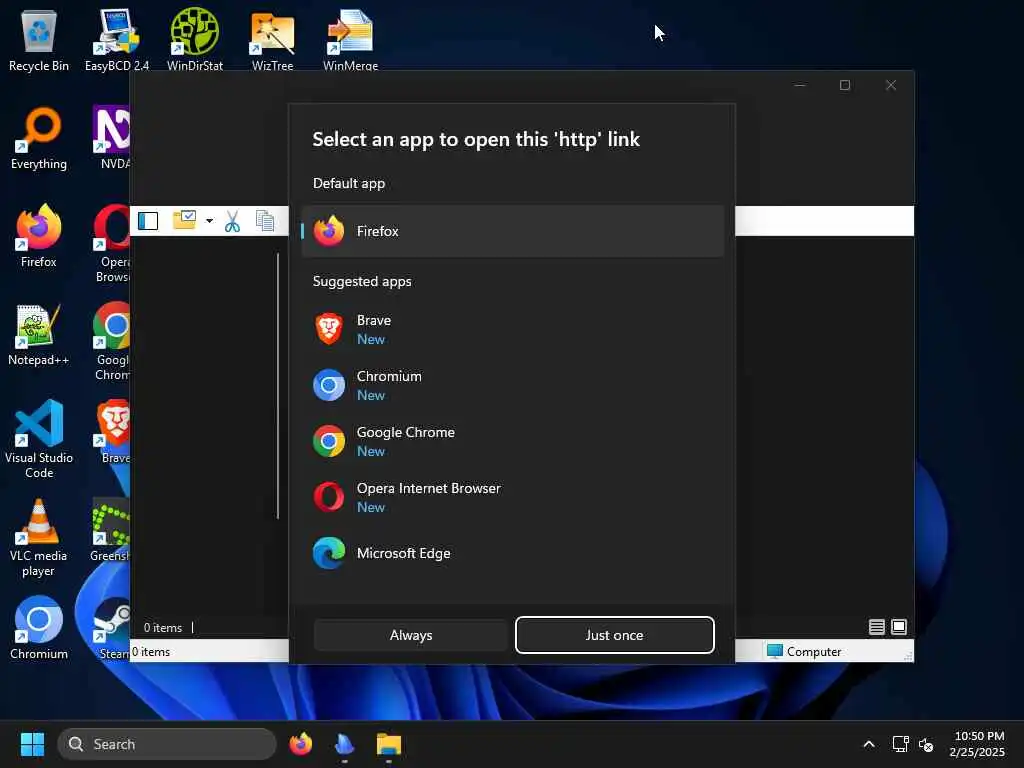Select NVDA desktop shortcut
This screenshot has width=1024, height=768.
click(111, 138)
